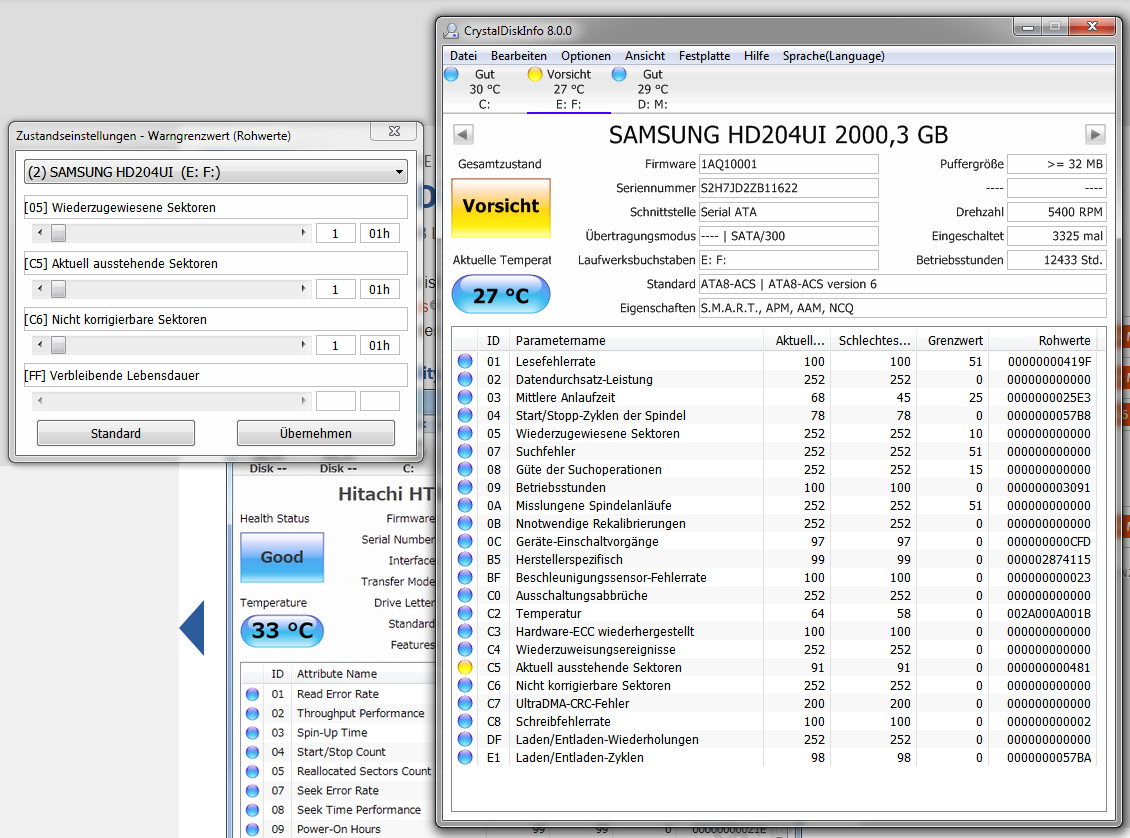The image size is (1130, 838).
Task: Click the raw value 000000000481
Action: pyautogui.click(x=1049, y=667)
